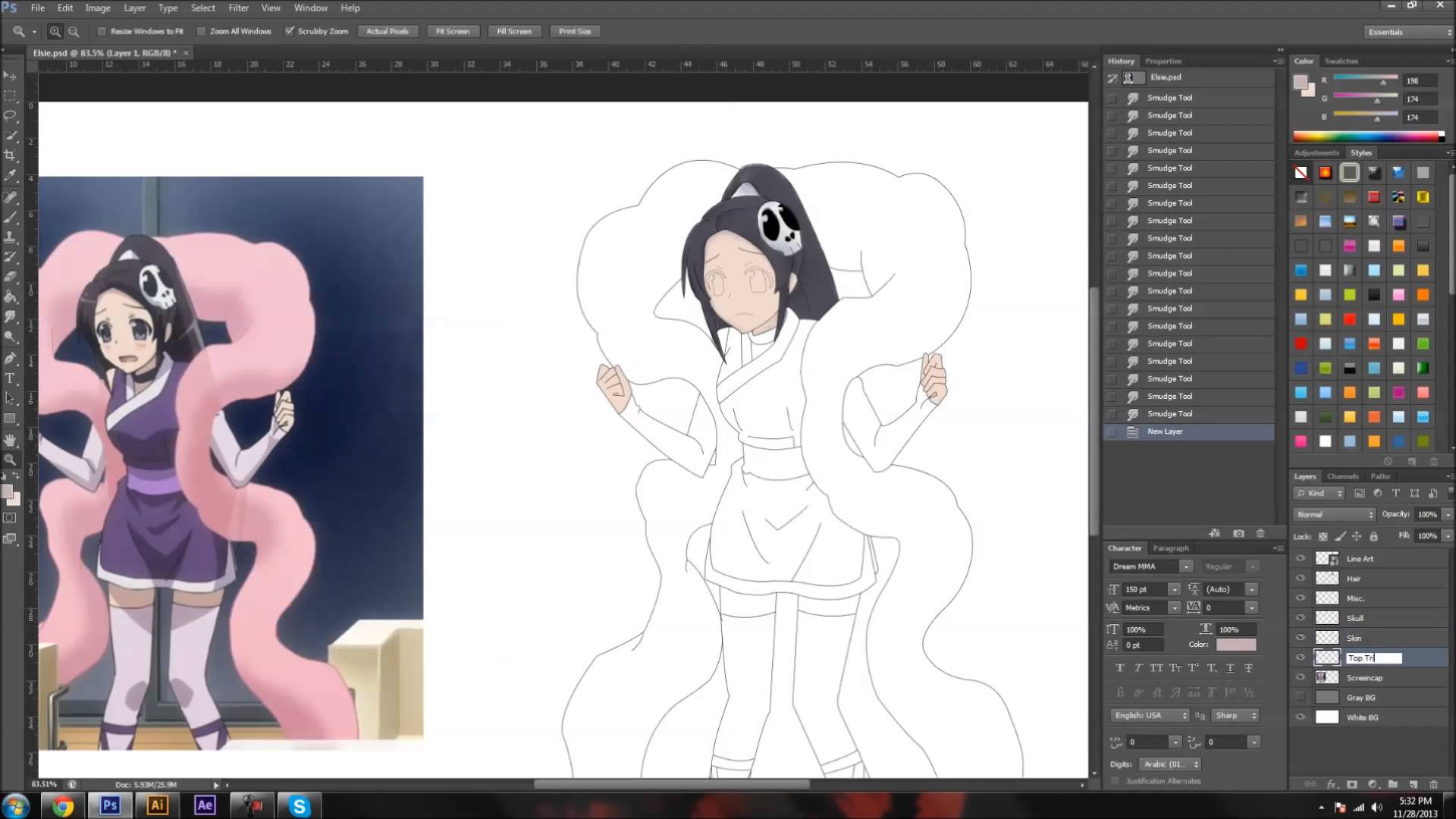Open the font size 150 pt dropdown
The width and height of the screenshot is (1456, 819).
(x=1175, y=589)
